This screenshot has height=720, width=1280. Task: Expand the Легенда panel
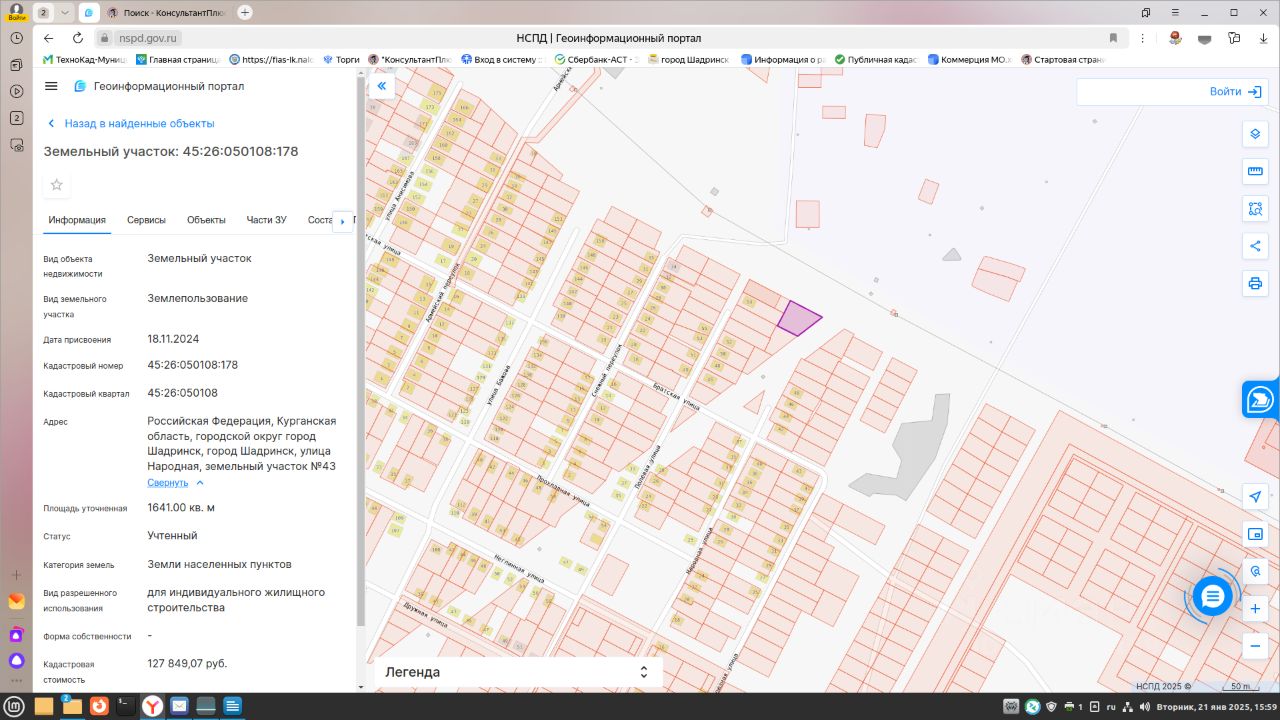tap(644, 672)
